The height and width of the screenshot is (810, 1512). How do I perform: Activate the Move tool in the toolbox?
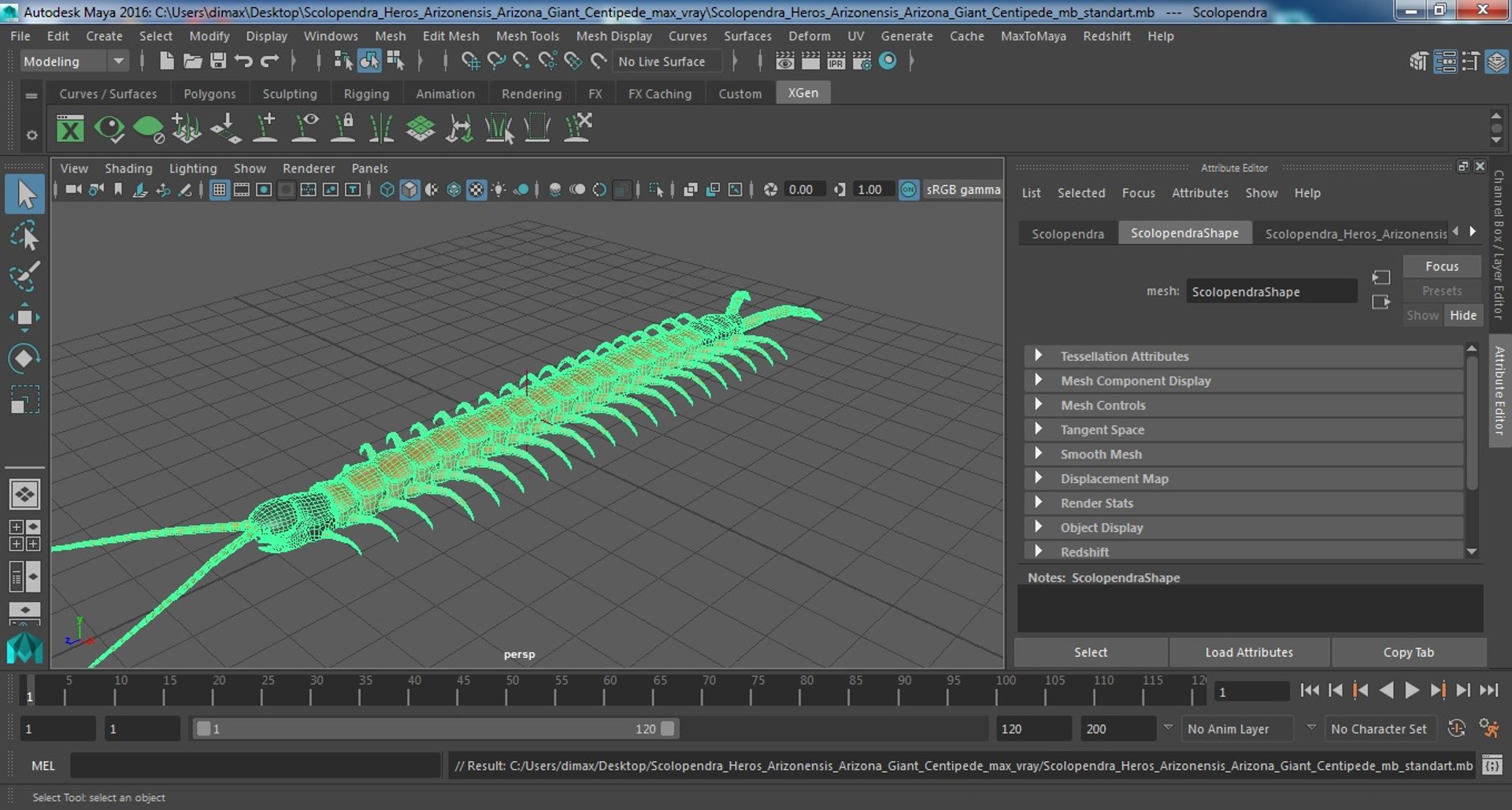[24, 318]
